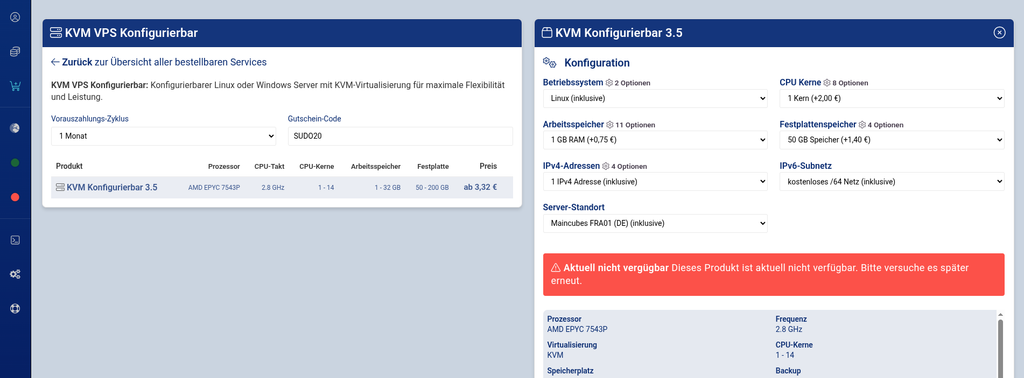Screen dimensions: 1024x378
Task: Click the Arbeitsspeicher column header in table
Action: 376,166
